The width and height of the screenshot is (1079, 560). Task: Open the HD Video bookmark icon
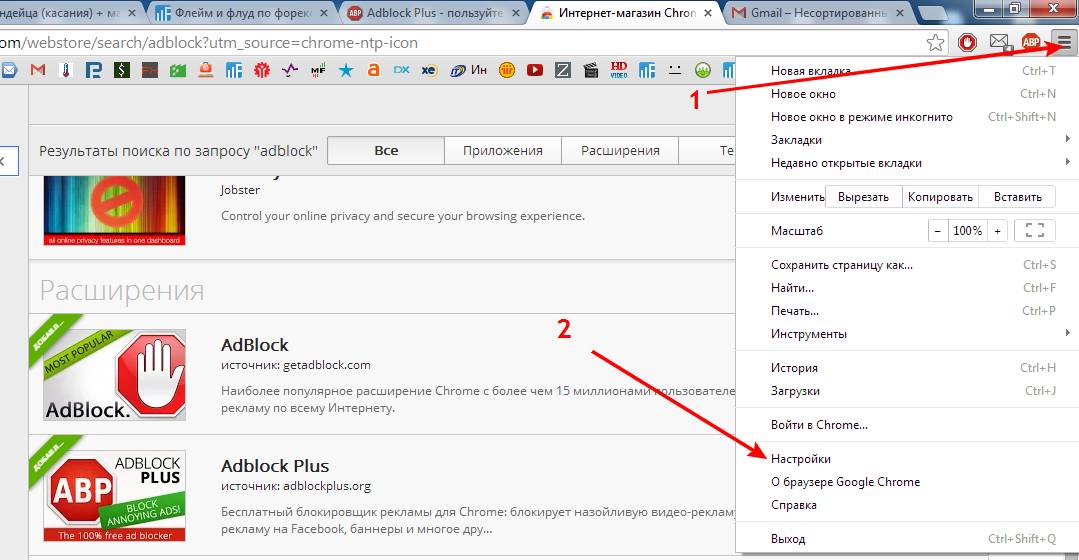[619, 70]
